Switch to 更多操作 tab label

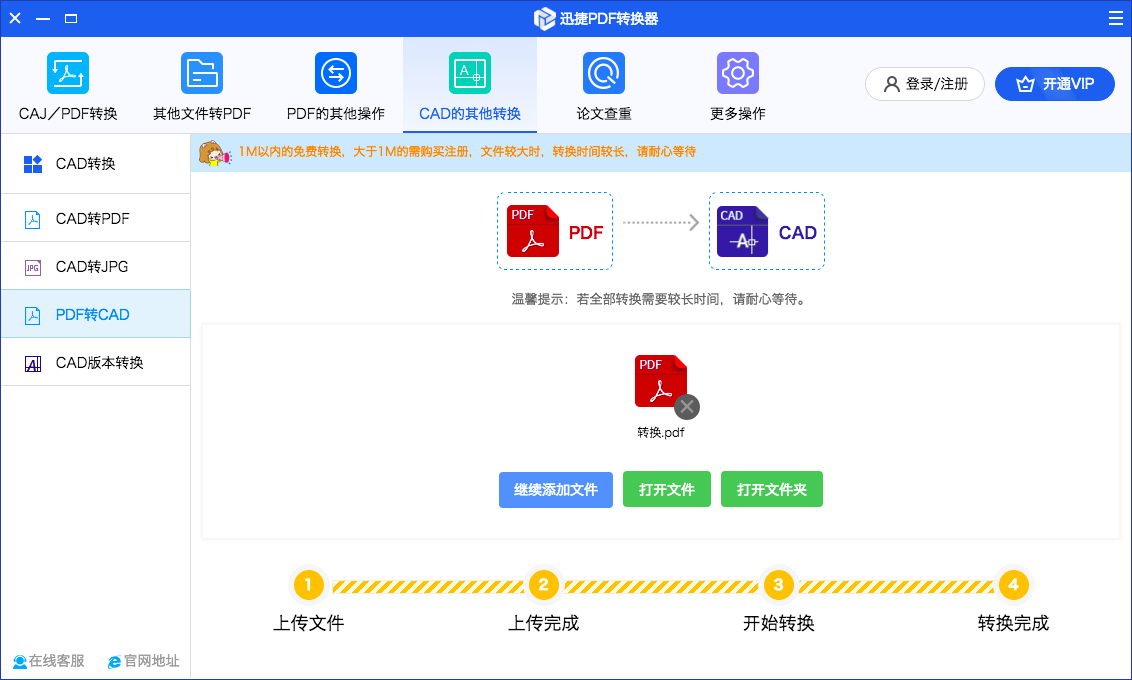tap(738, 114)
